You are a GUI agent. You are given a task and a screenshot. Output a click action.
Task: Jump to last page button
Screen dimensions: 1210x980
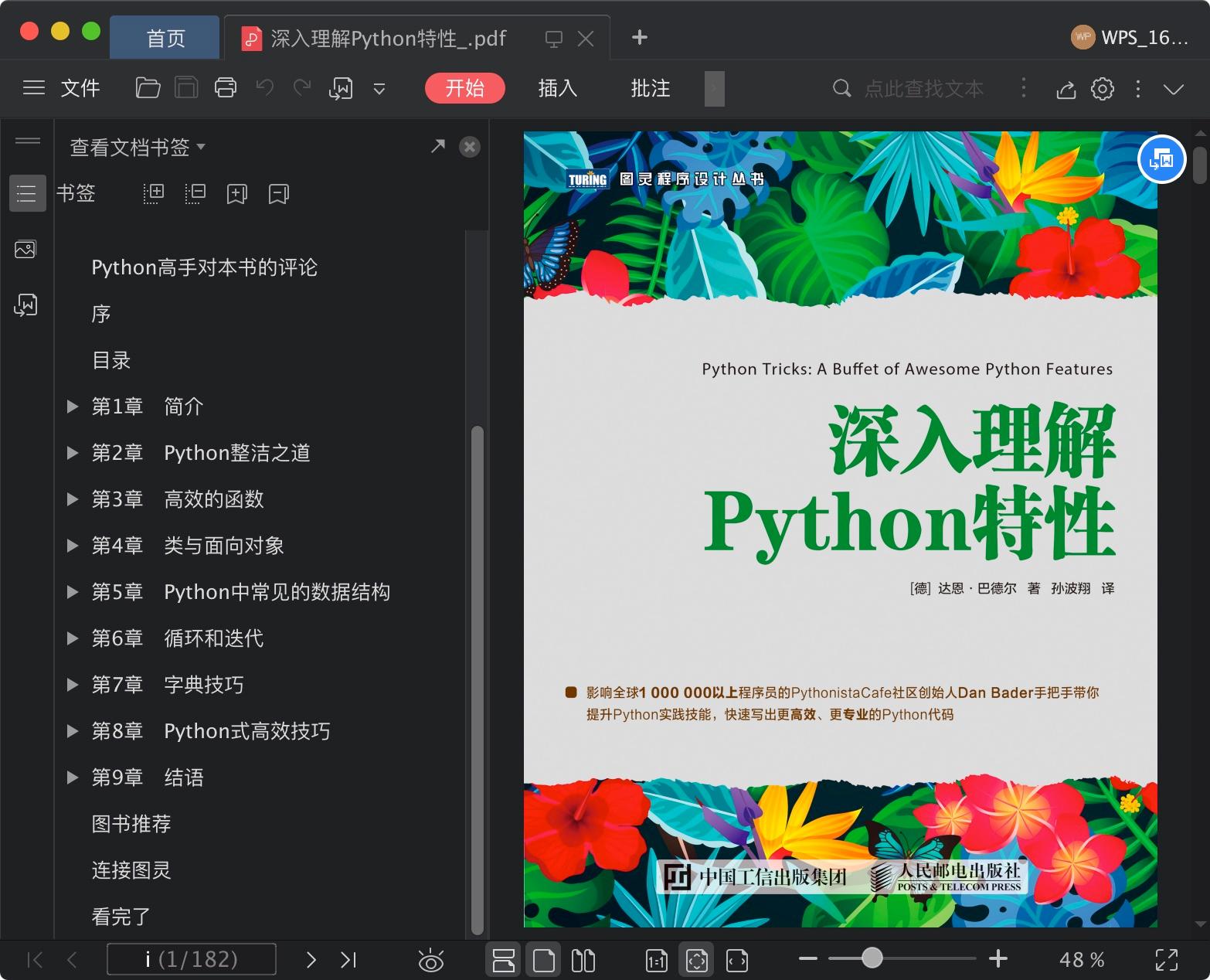pyautogui.click(x=348, y=960)
